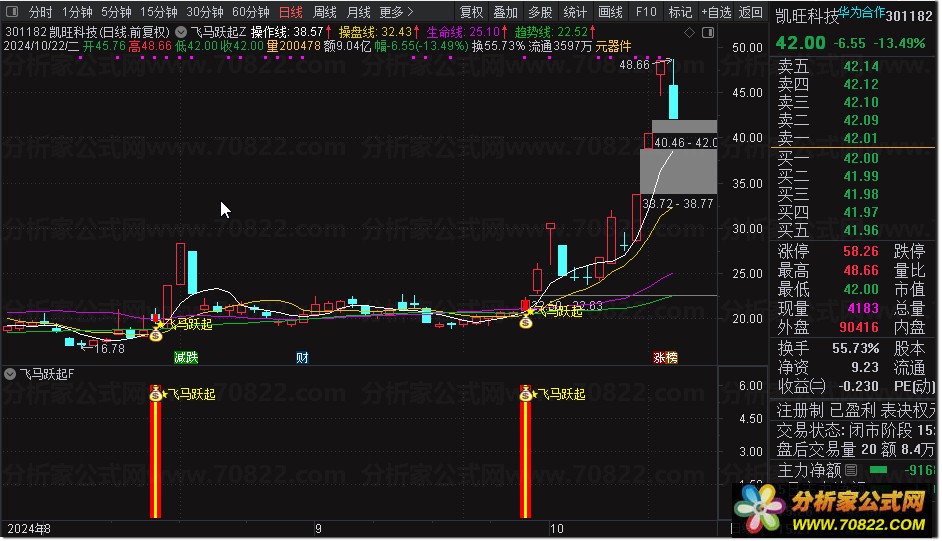Screen dimensions: 942x541
Task: Click 操作线 38.57 indicator value
Action: coord(291,32)
